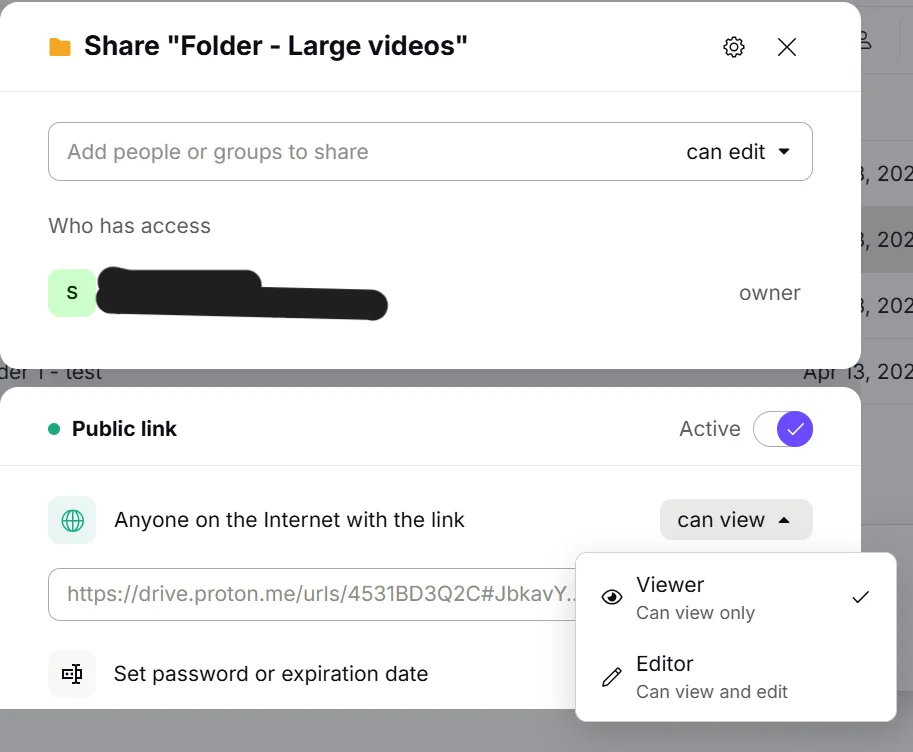Collapse the can view dropdown
The width and height of the screenshot is (913, 752).
(x=736, y=520)
